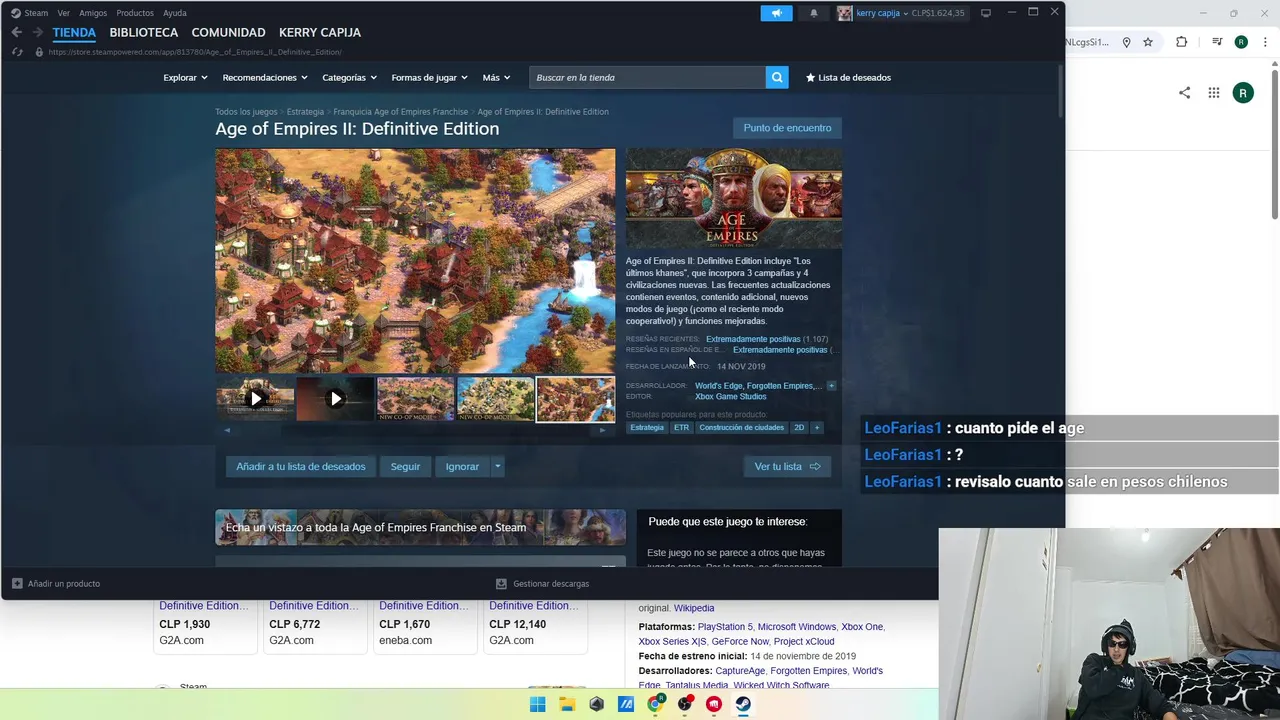Click the Todos los juegos breadcrumb
The width and height of the screenshot is (1280, 720).
coord(246,112)
